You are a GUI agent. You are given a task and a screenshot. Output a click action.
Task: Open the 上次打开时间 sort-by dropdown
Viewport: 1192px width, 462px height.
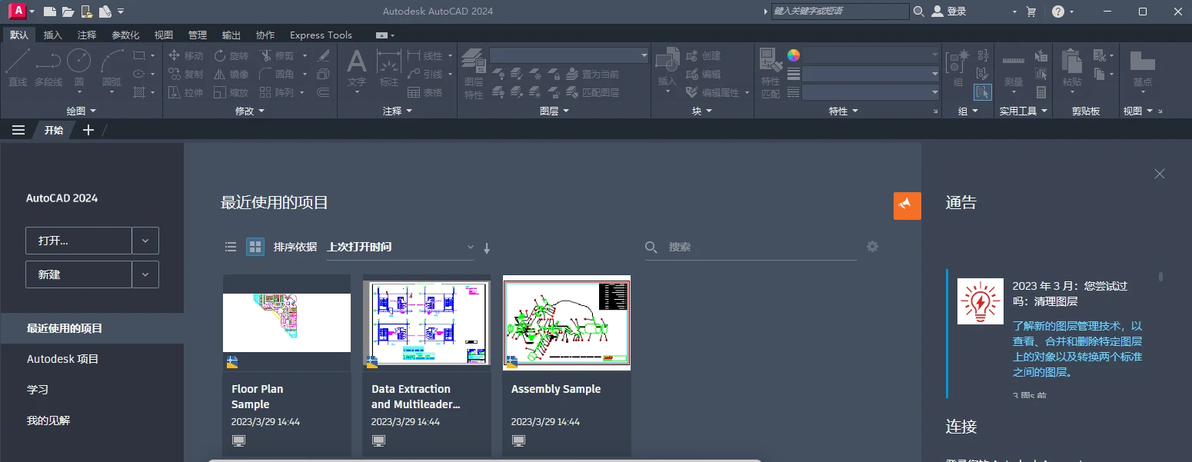400,247
